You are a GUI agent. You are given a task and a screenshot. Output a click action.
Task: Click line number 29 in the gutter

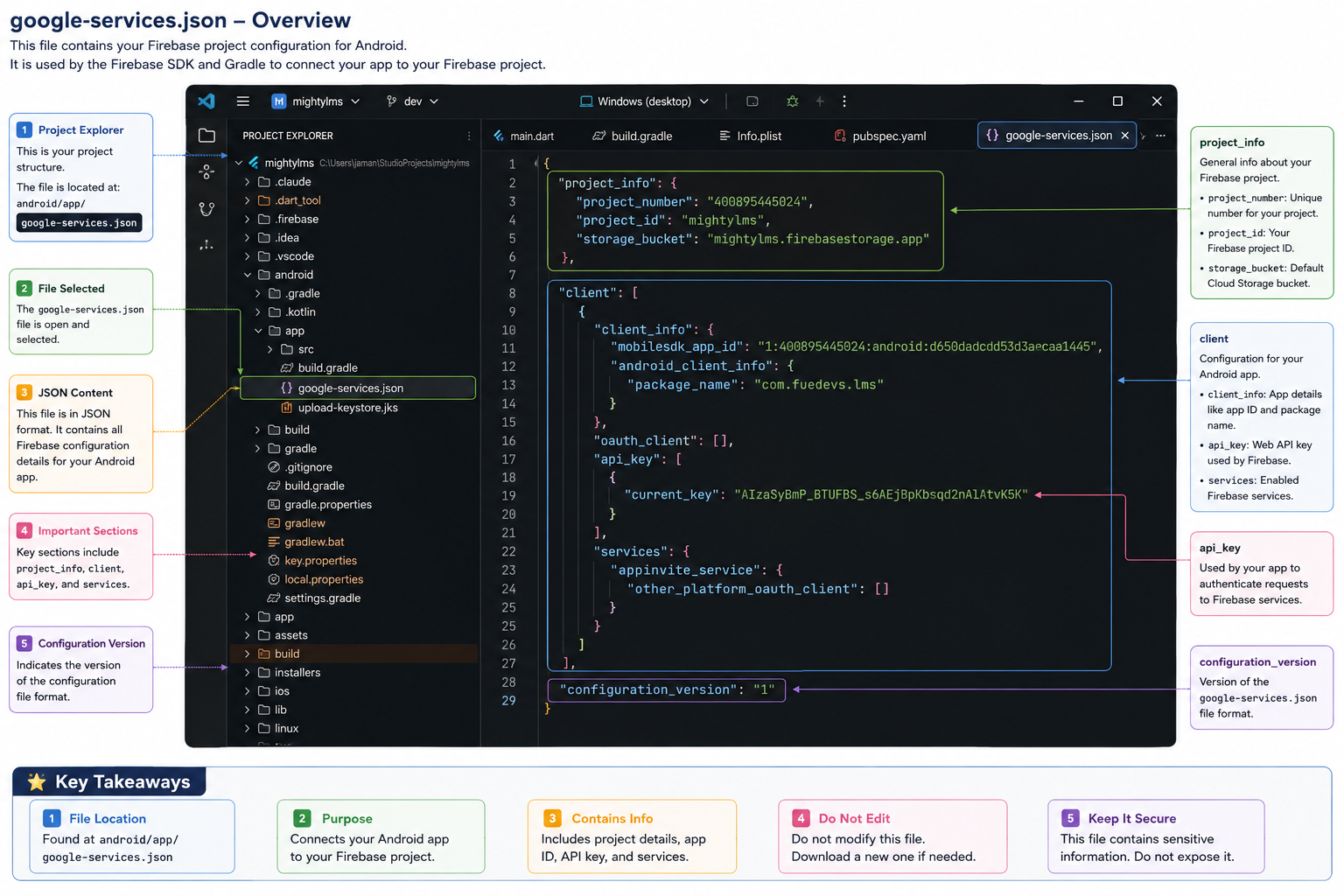coord(508,701)
